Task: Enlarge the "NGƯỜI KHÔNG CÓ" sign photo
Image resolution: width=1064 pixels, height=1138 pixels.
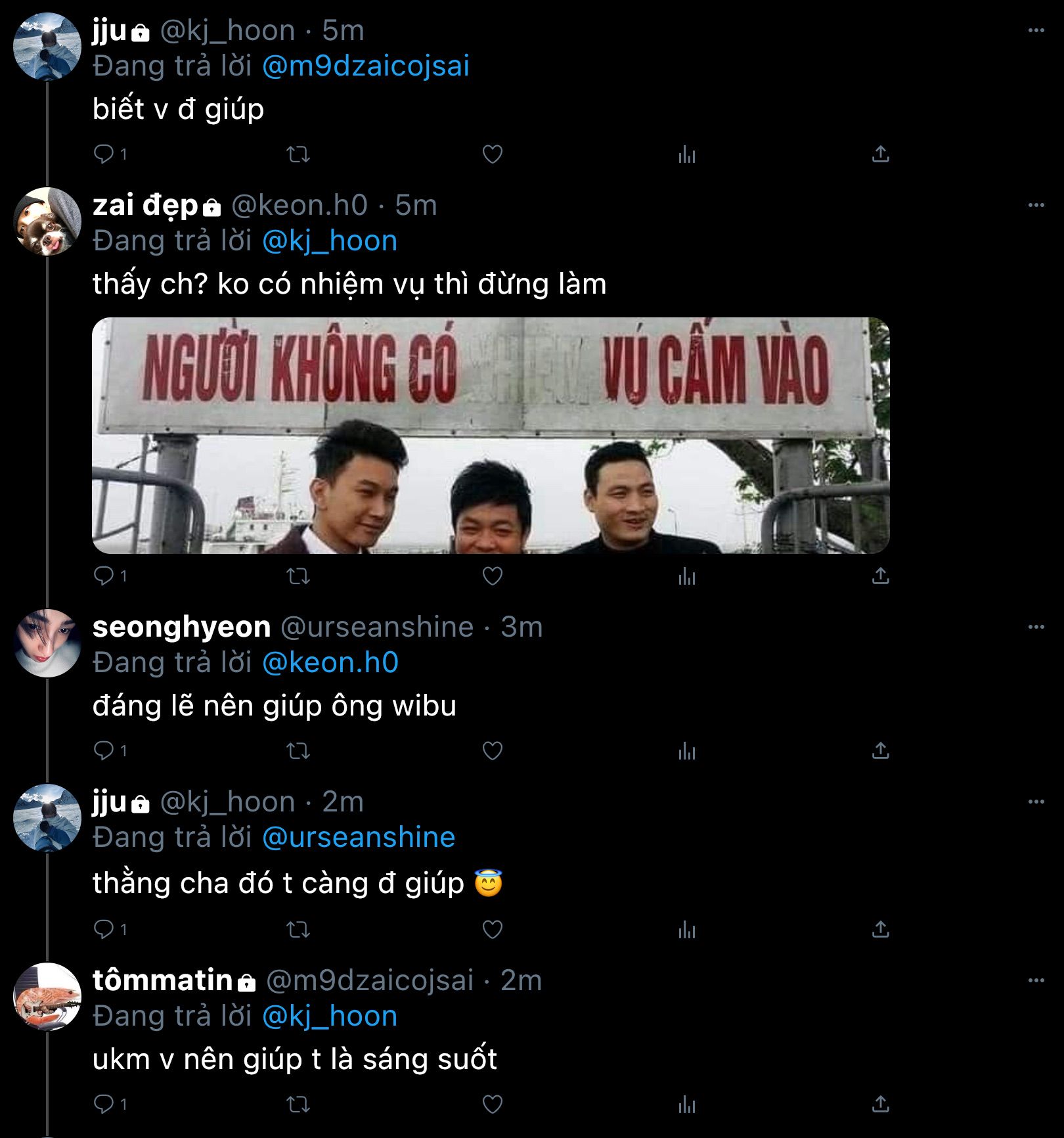Action: [491, 436]
